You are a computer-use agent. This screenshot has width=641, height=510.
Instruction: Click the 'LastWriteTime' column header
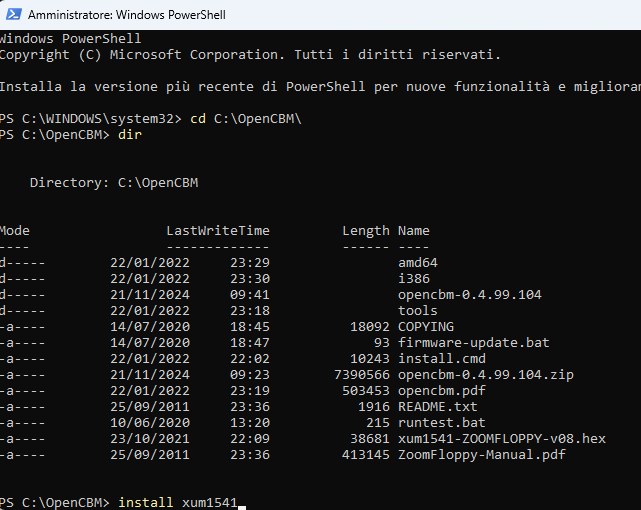tap(218, 231)
